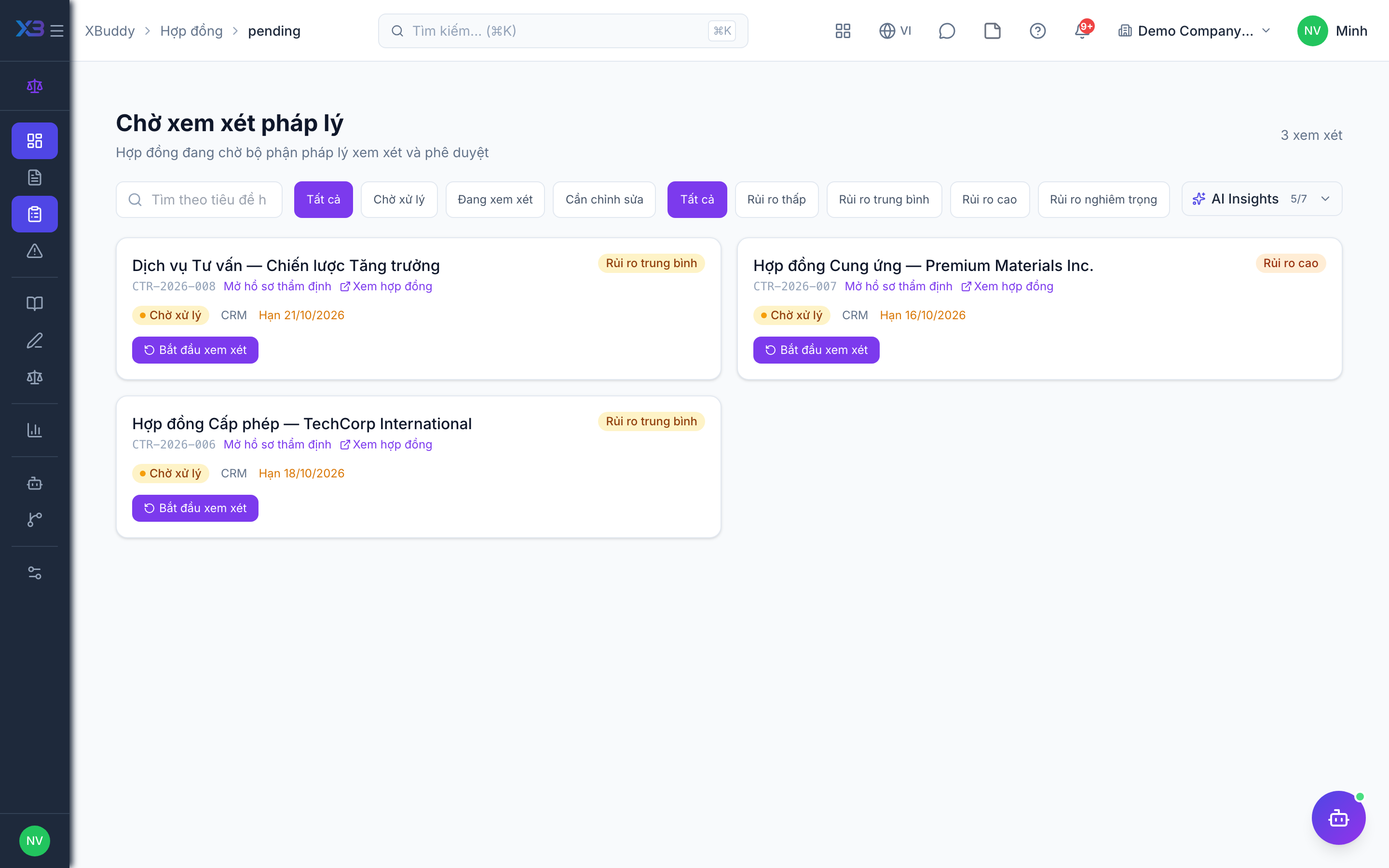
Task: Toggle the hamburger sidebar menu
Action: (x=57, y=31)
